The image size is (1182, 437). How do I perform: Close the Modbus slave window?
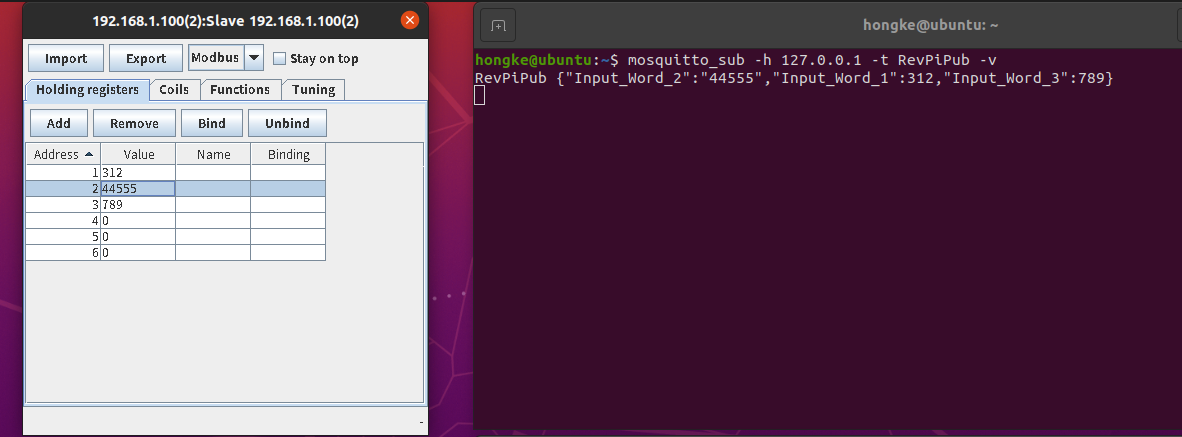pyautogui.click(x=410, y=20)
